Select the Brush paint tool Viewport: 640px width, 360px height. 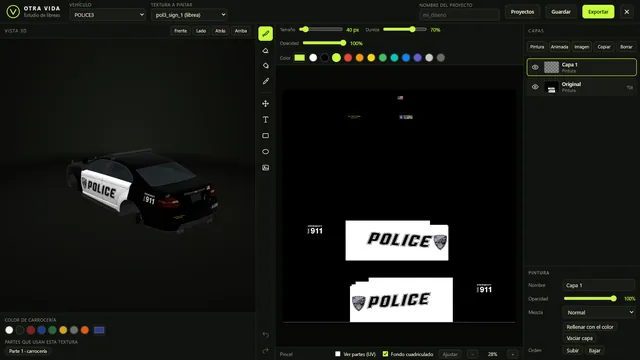click(265, 34)
